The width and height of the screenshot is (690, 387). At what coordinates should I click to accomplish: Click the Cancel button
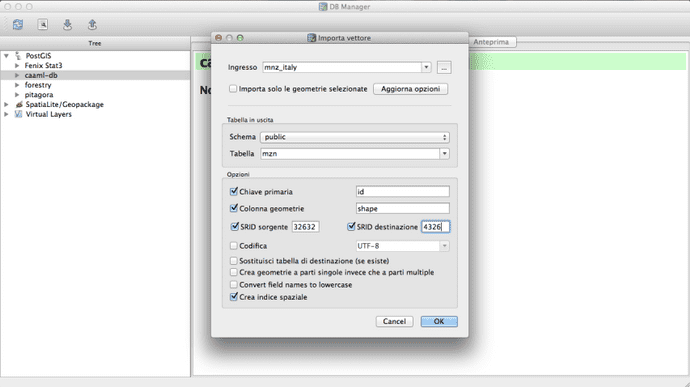(x=394, y=321)
